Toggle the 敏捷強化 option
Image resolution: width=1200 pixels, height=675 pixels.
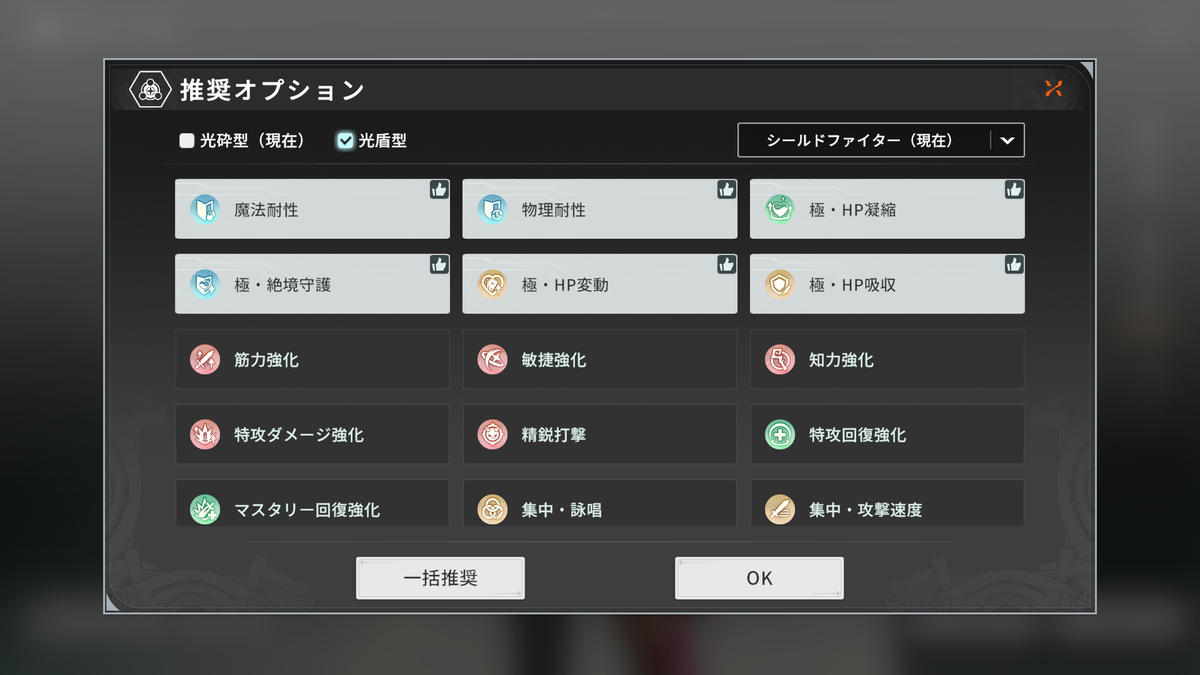[600, 360]
